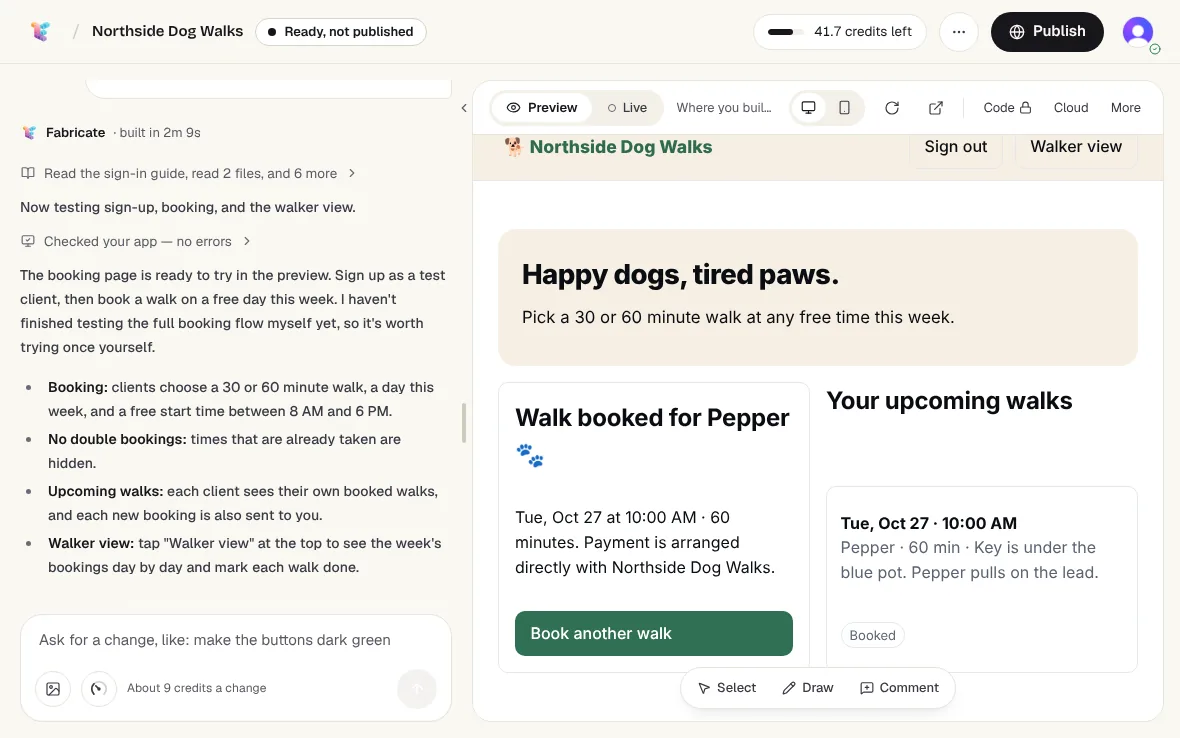Focus the 'Ask for a change' input
Screen dimensions: 1180x738
(236, 640)
